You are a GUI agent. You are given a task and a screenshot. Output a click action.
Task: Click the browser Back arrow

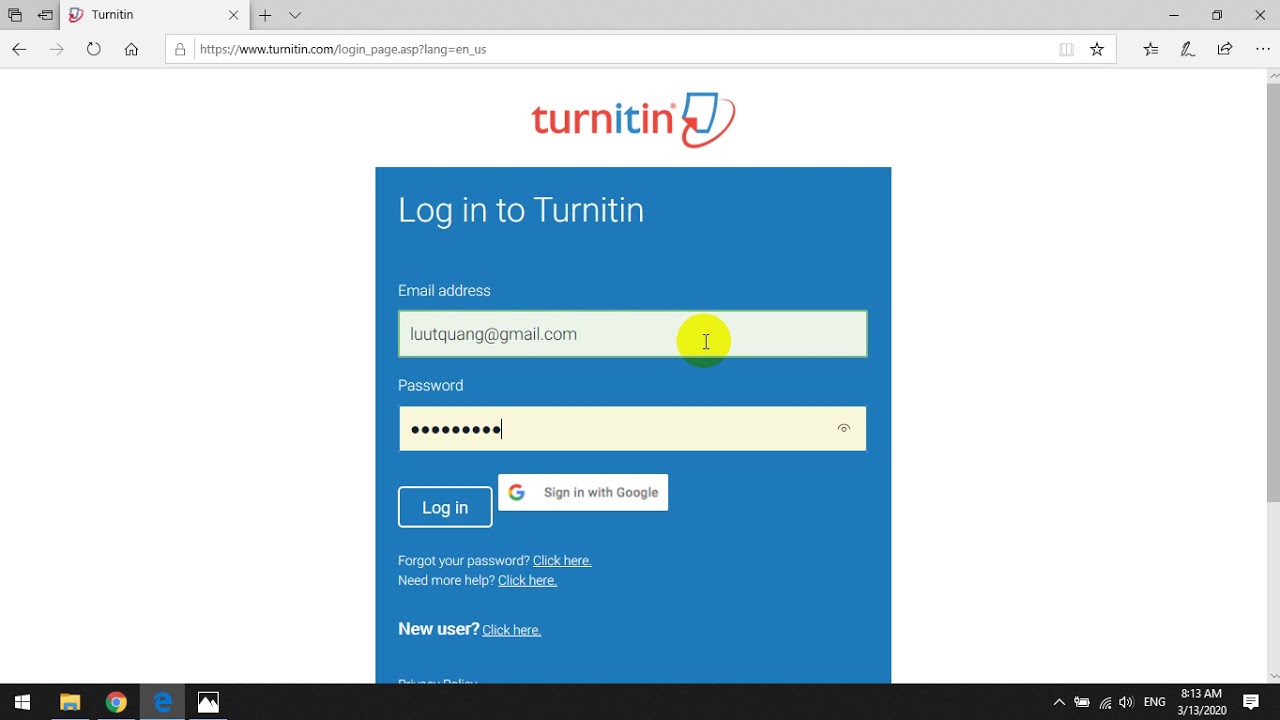coord(19,49)
